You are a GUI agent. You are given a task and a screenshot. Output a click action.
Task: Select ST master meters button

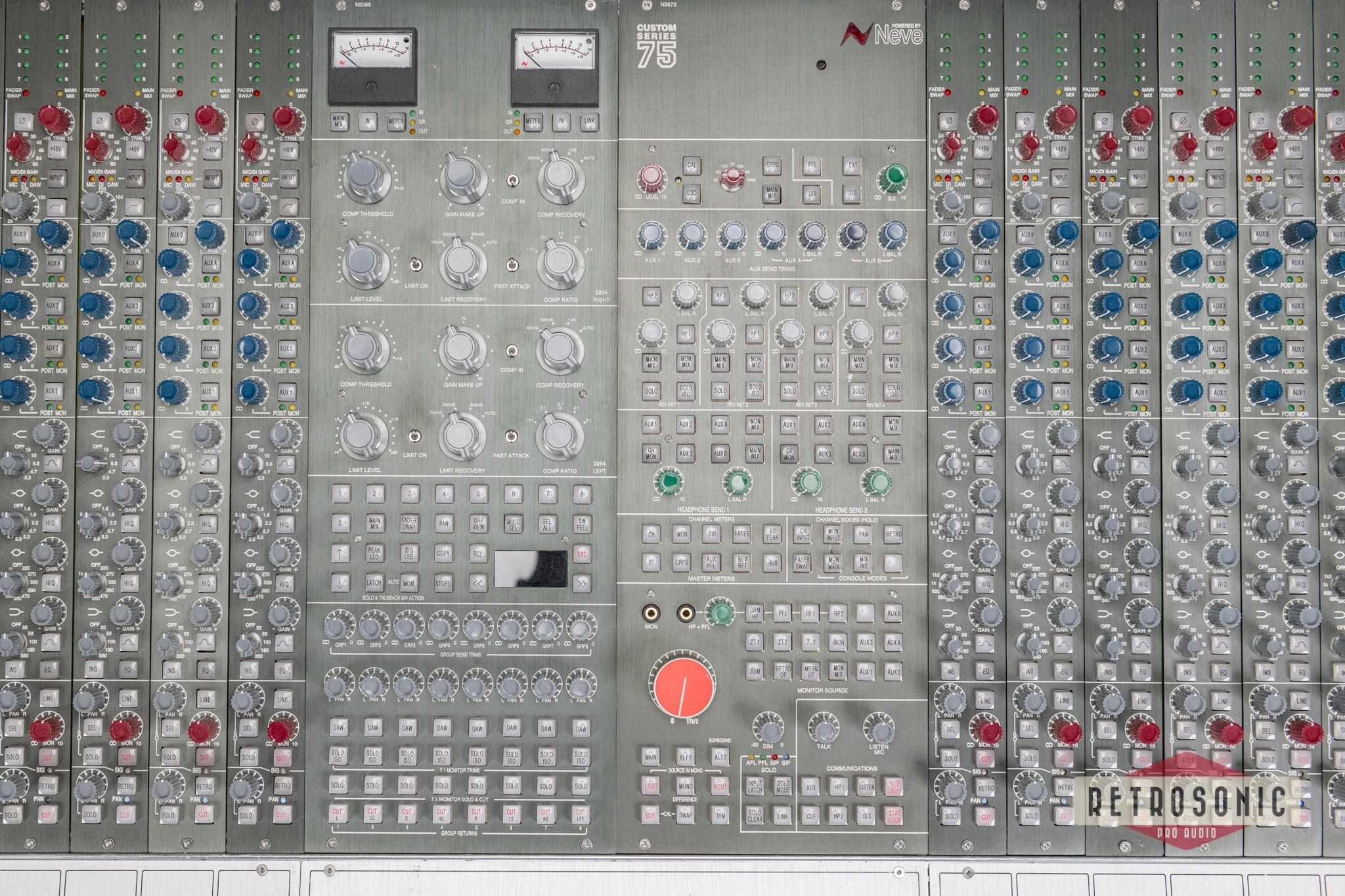pyautogui.click(x=651, y=563)
